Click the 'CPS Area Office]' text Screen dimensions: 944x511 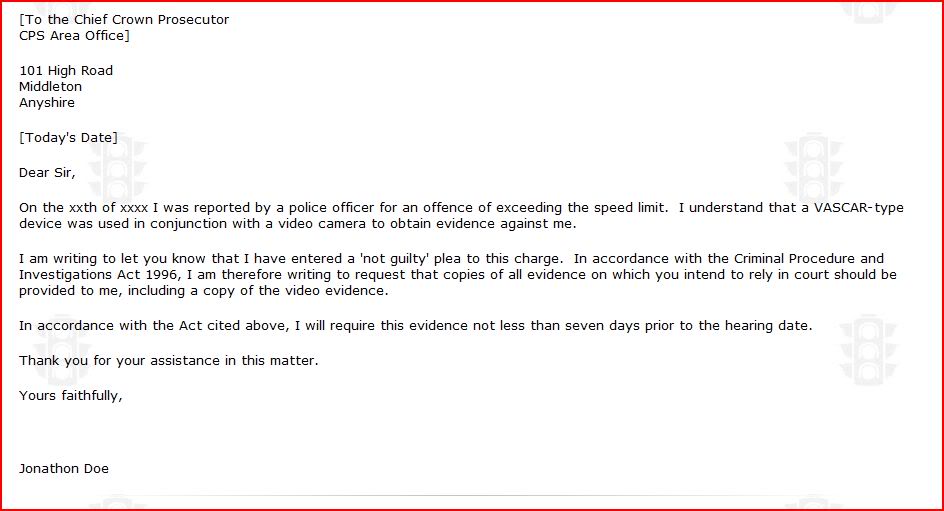coord(74,36)
